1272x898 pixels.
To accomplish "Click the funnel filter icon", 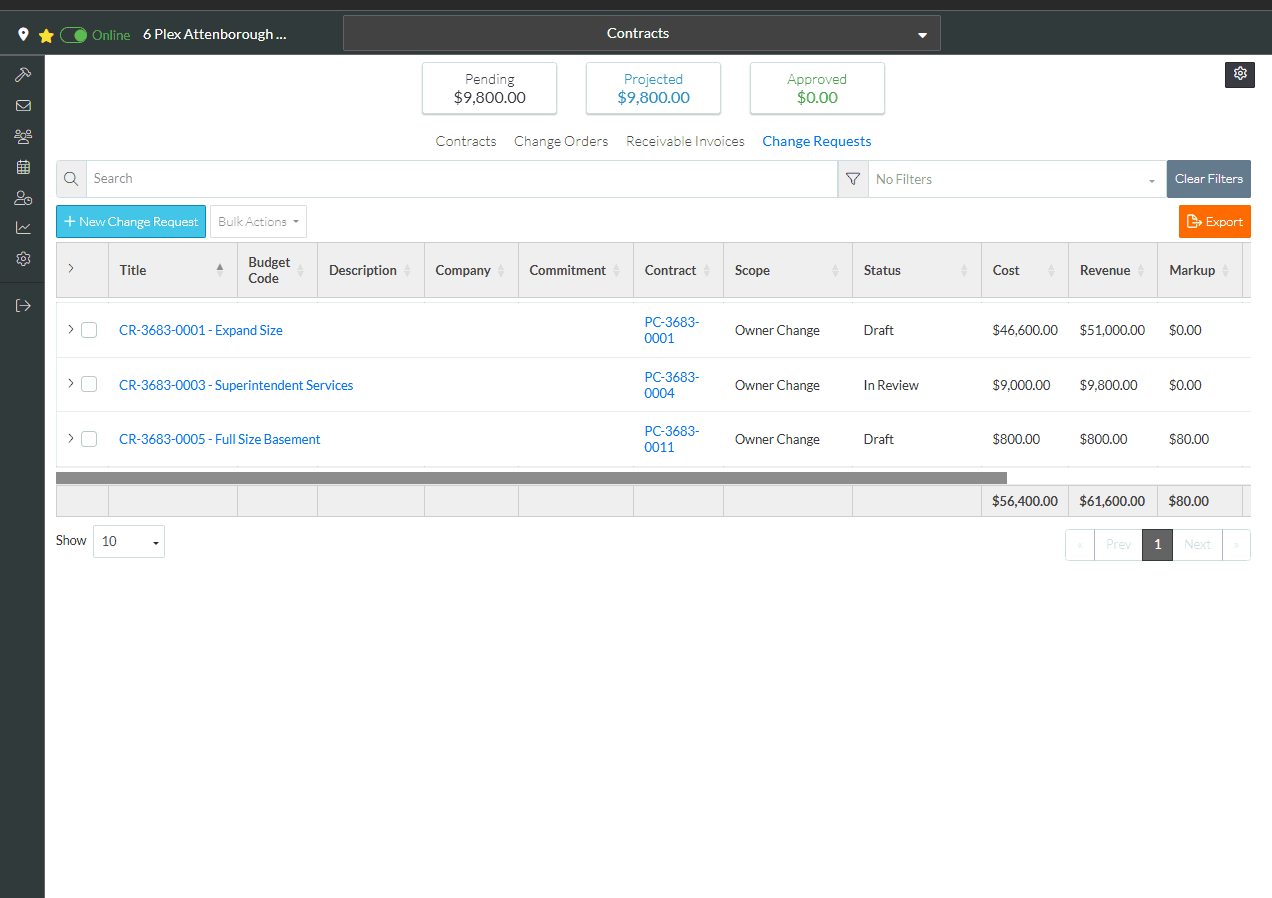I will point(853,179).
